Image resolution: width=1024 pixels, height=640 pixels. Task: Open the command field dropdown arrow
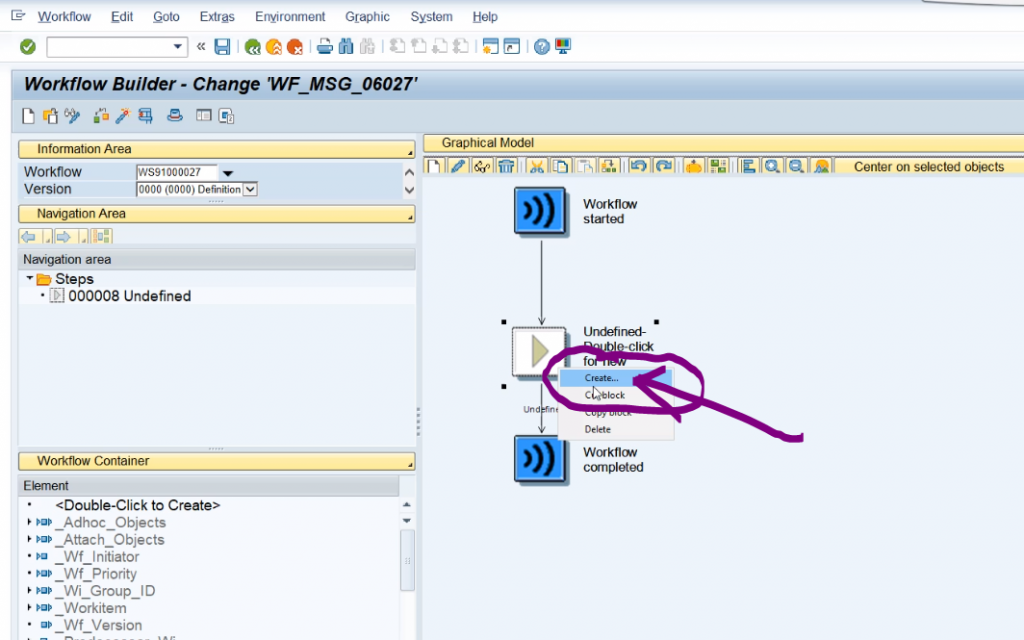[177, 47]
